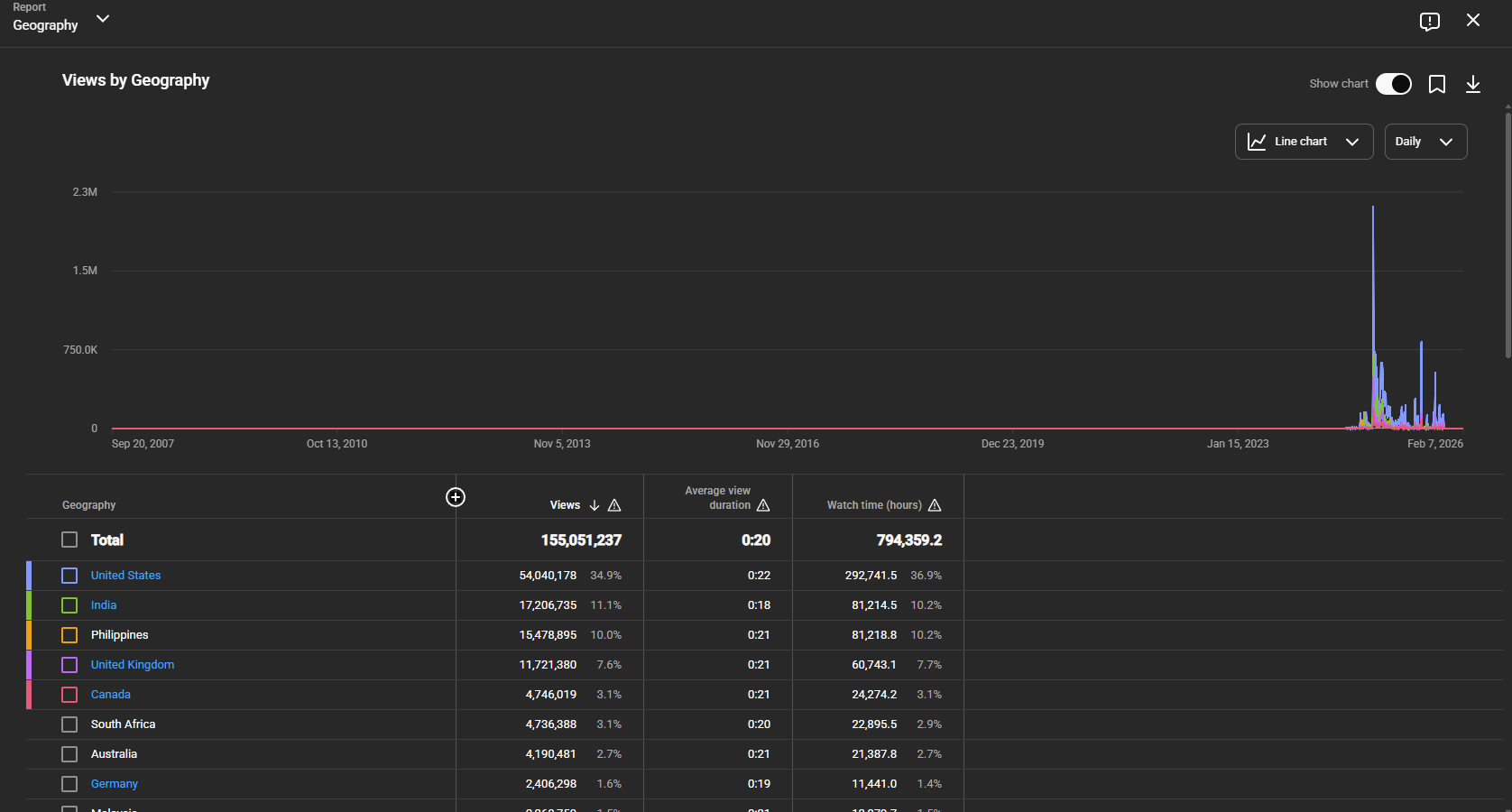Click the send feedback icon
Image resolution: width=1512 pixels, height=812 pixels.
coord(1429,22)
